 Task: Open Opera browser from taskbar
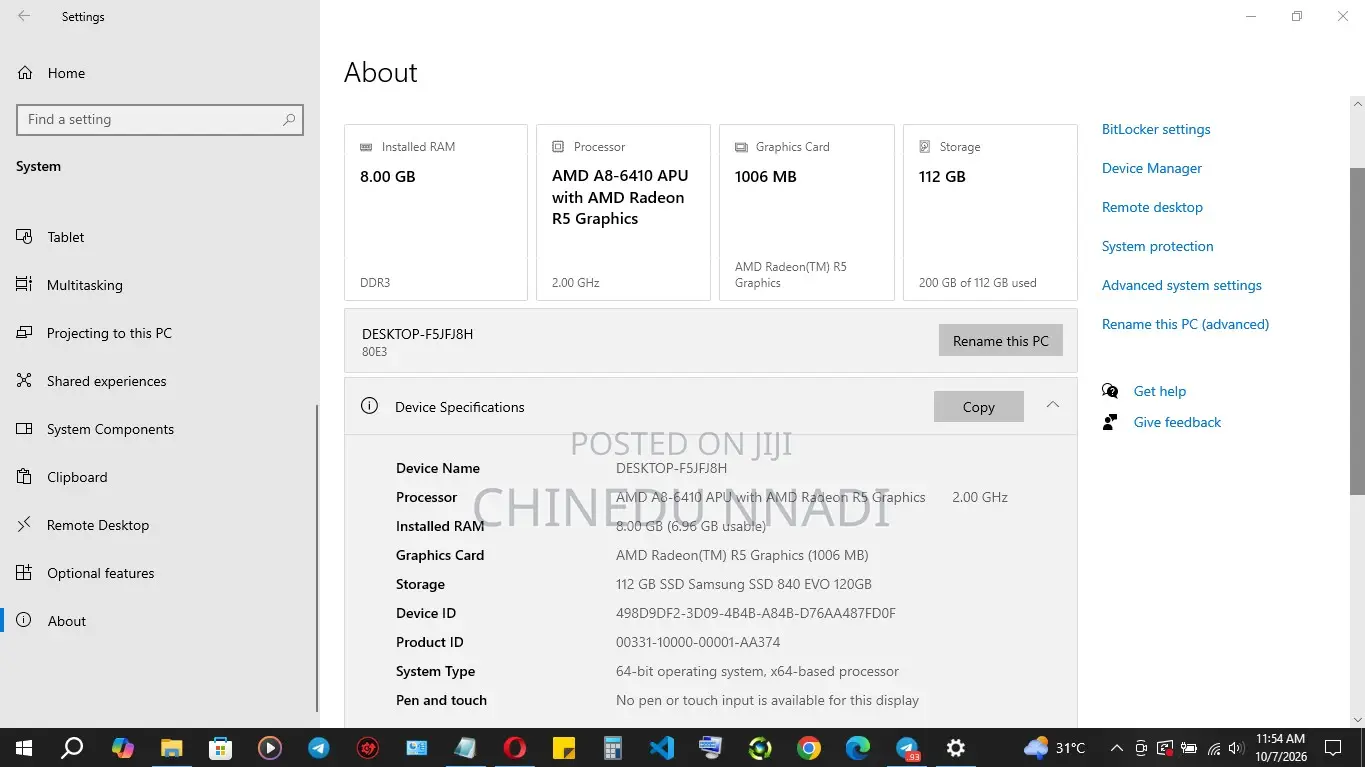514,748
